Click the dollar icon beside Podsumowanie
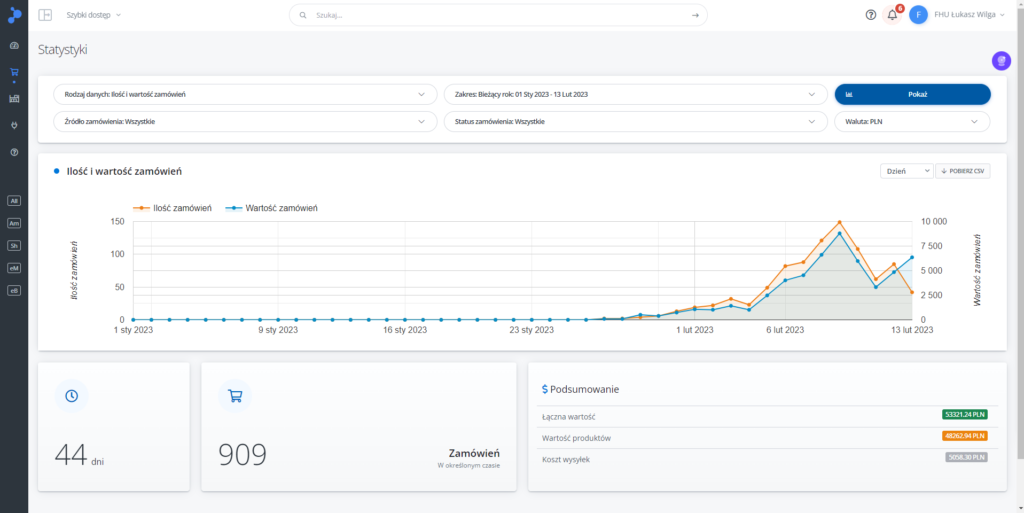The width and height of the screenshot is (1024, 513). click(x=545, y=389)
